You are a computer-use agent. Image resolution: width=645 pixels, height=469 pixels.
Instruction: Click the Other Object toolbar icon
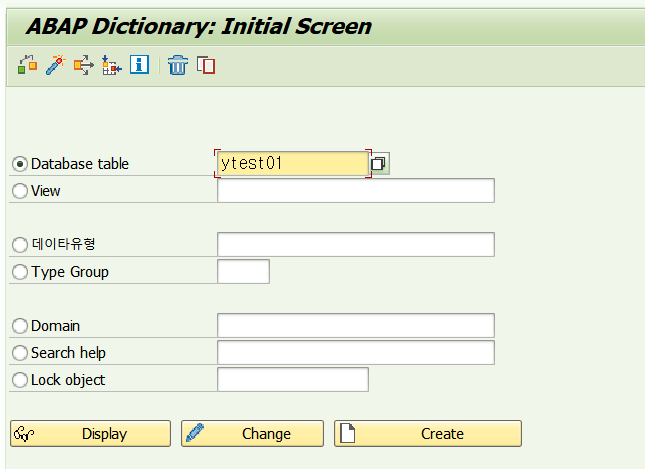28,65
